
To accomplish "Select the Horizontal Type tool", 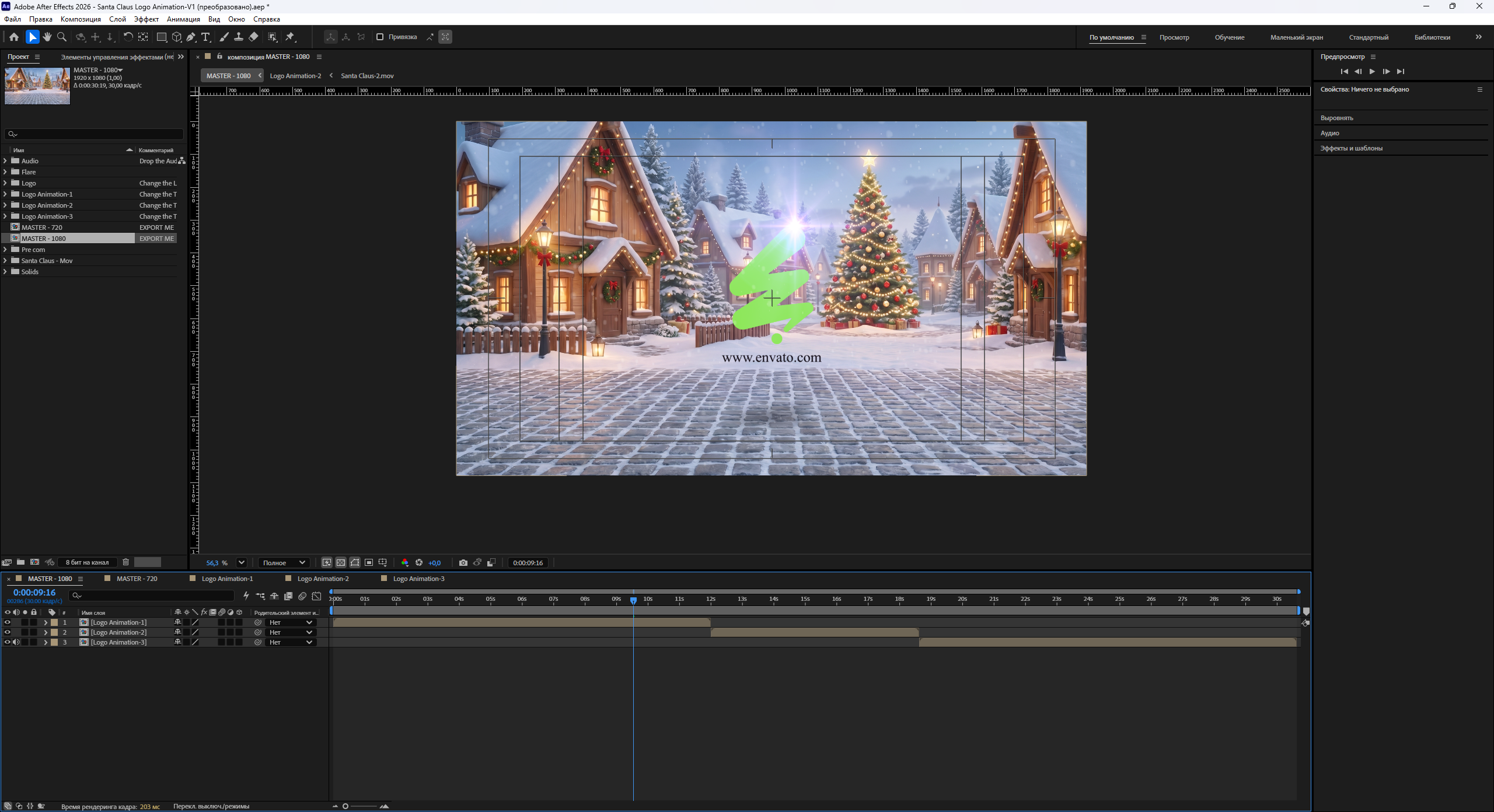I will coord(205,37).
